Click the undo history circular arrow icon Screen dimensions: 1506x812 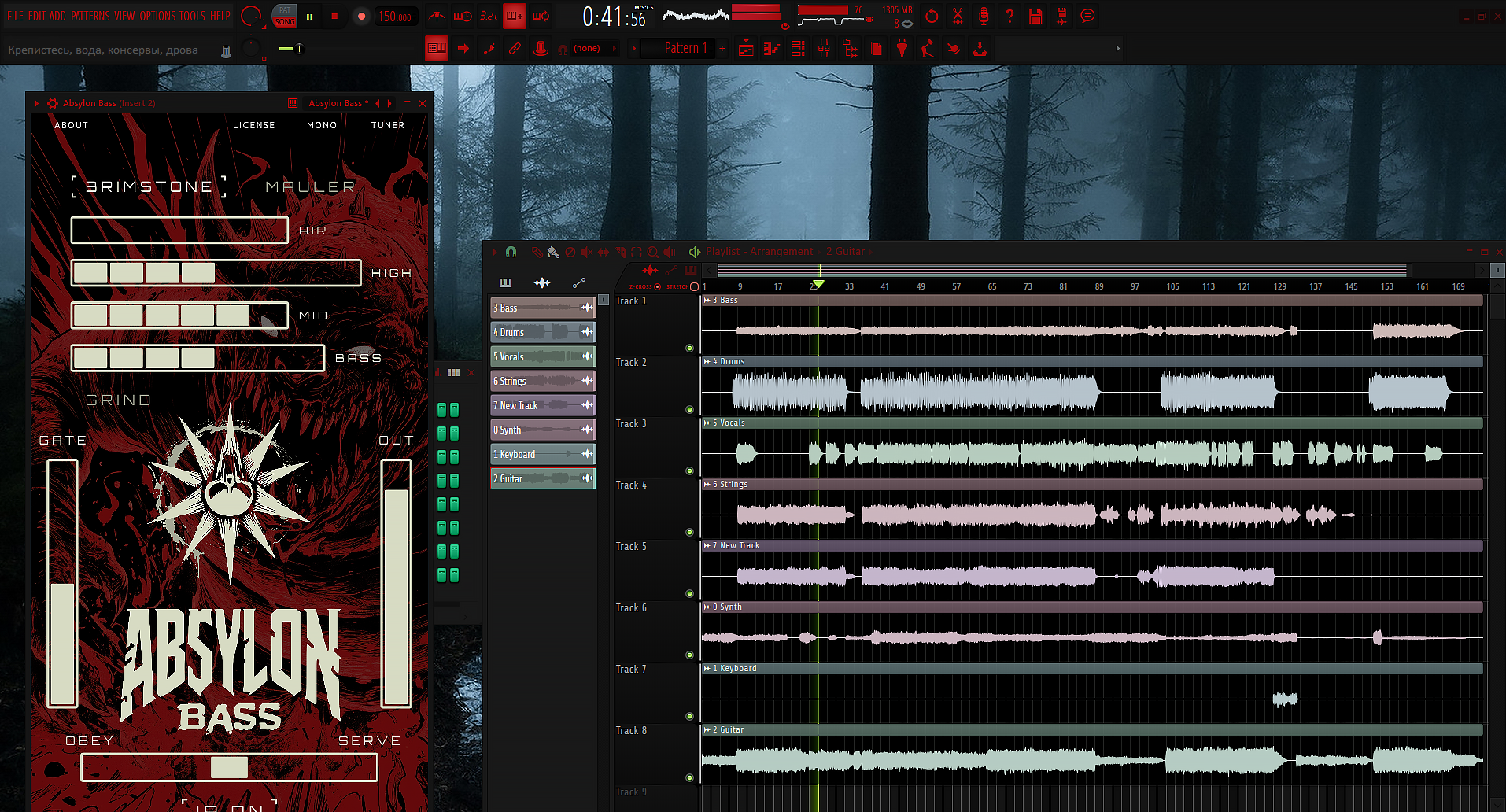coord(932,16)
